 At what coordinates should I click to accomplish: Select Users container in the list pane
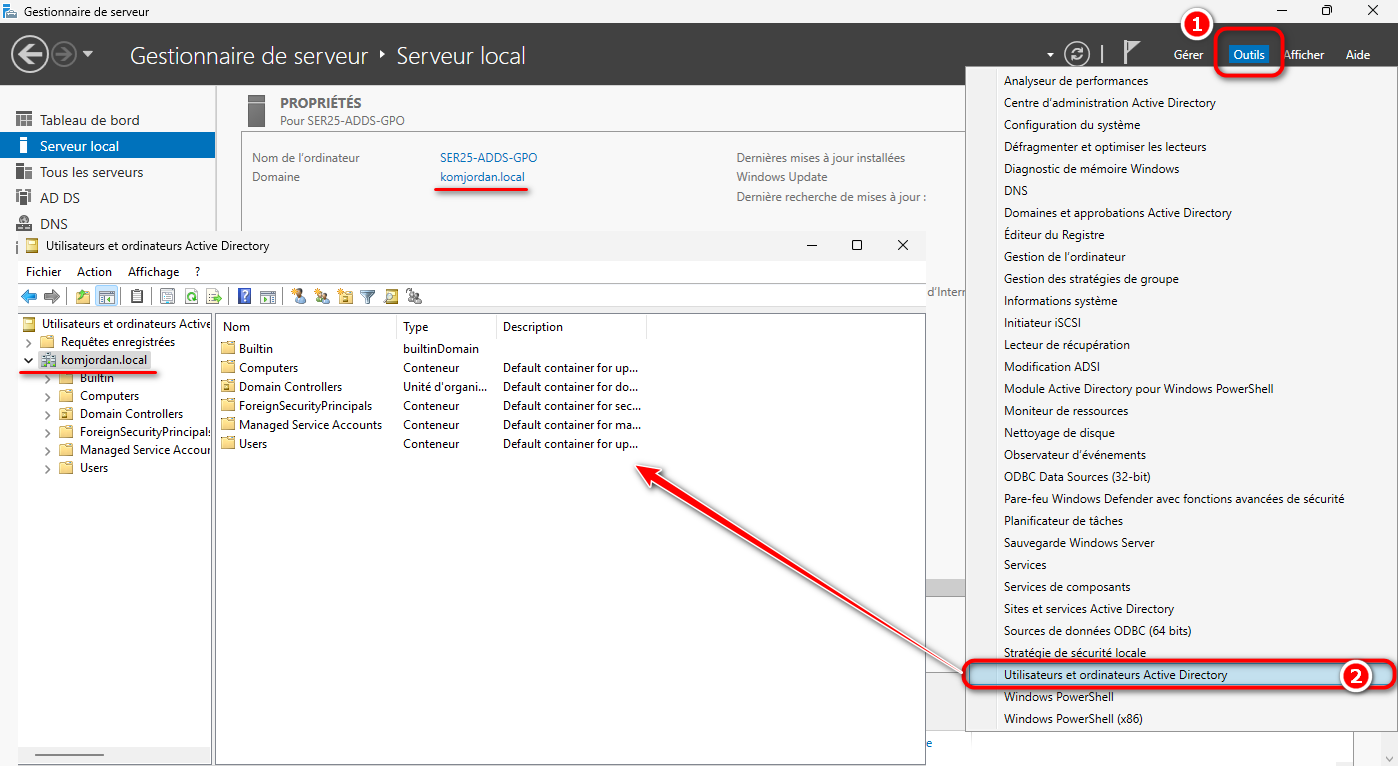tap(253, 444)
